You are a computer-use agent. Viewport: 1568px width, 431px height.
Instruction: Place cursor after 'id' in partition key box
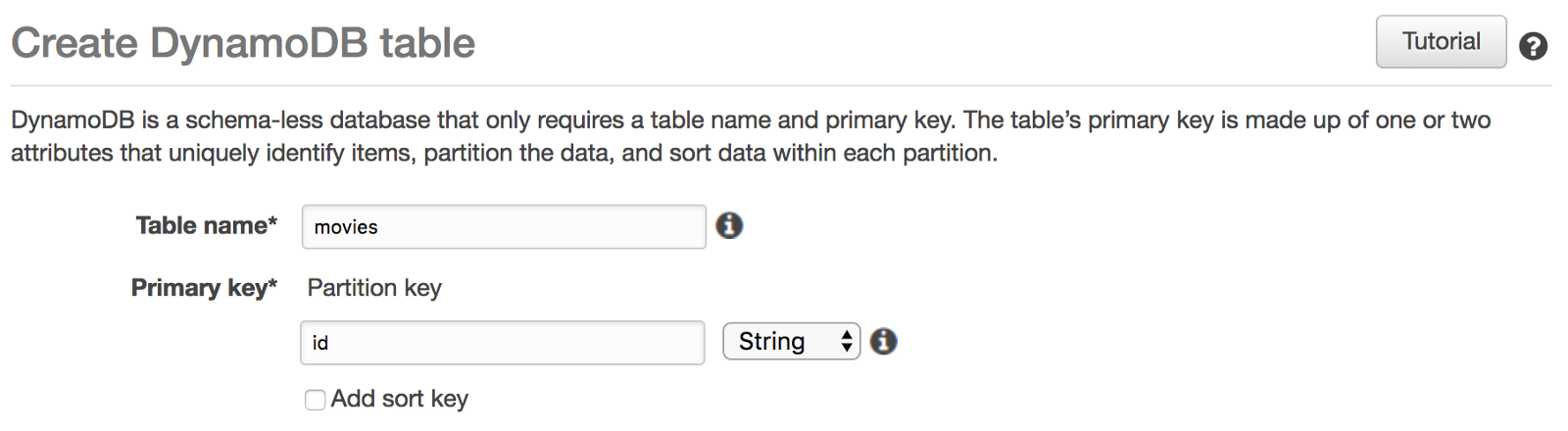coord(332,343)
